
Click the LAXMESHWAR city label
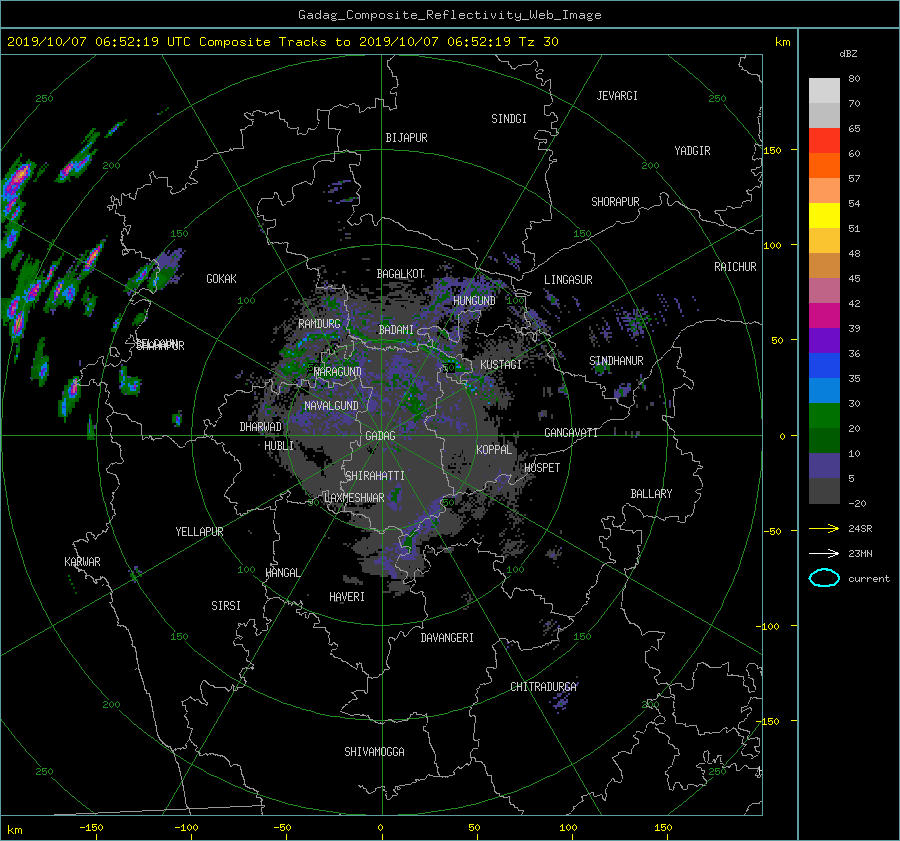coord(354,498)
